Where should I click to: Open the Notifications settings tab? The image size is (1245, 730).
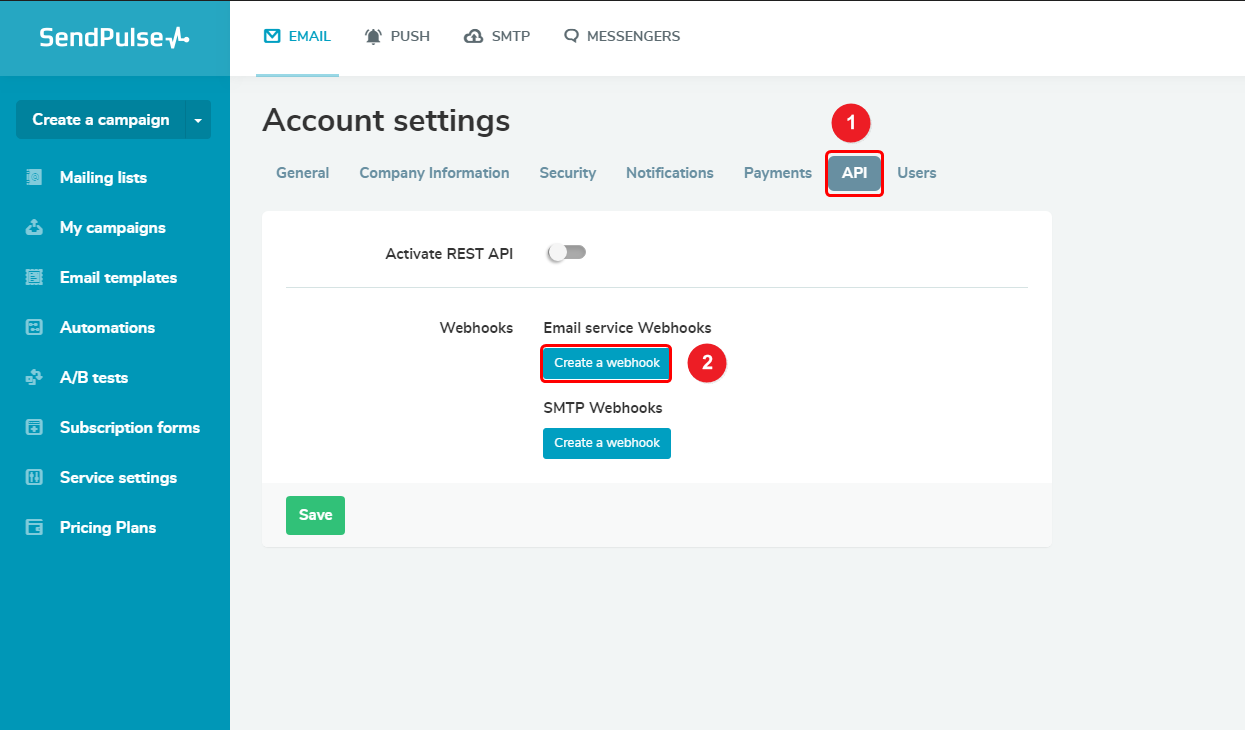click(x=669, y=173)
